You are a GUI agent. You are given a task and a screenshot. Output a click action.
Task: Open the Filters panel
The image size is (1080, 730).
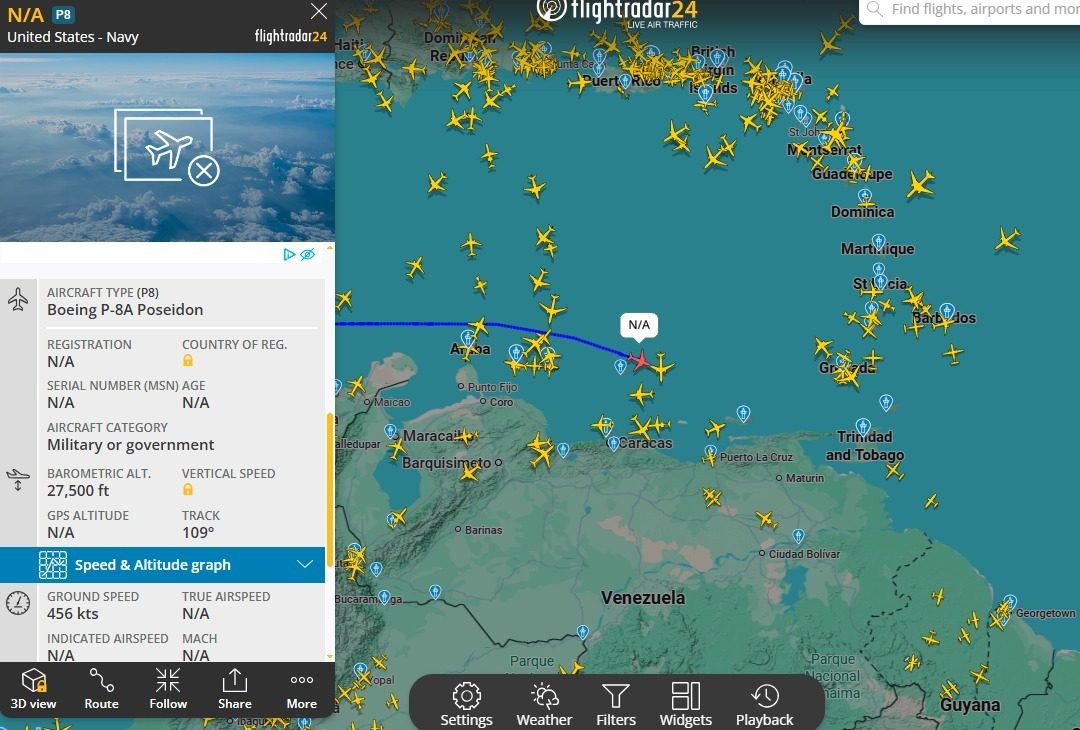coord(616,704)
